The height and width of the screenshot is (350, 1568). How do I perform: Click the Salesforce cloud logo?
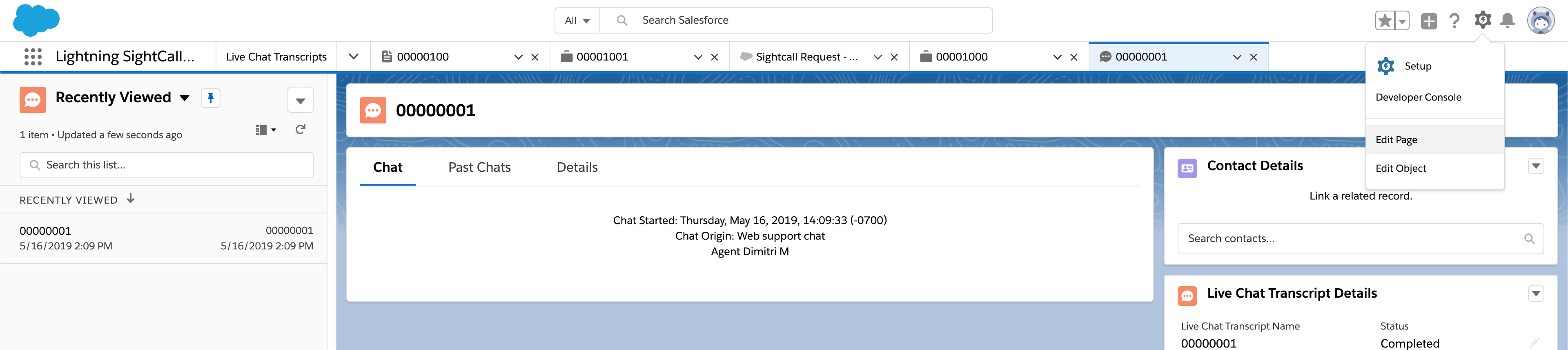pyautogui.click(x=36, y=20)
